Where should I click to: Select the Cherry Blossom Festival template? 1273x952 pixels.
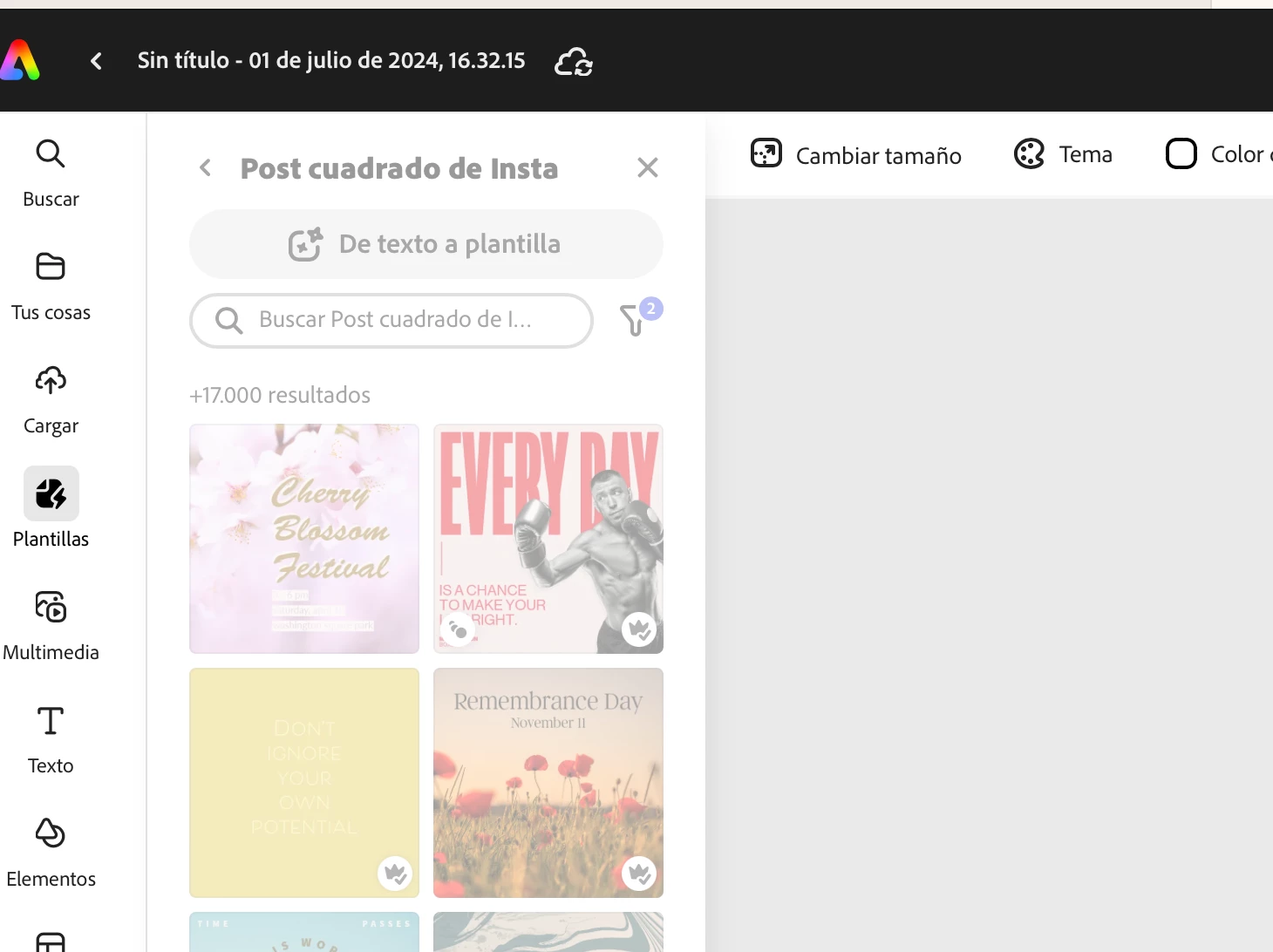pos(304,539)
